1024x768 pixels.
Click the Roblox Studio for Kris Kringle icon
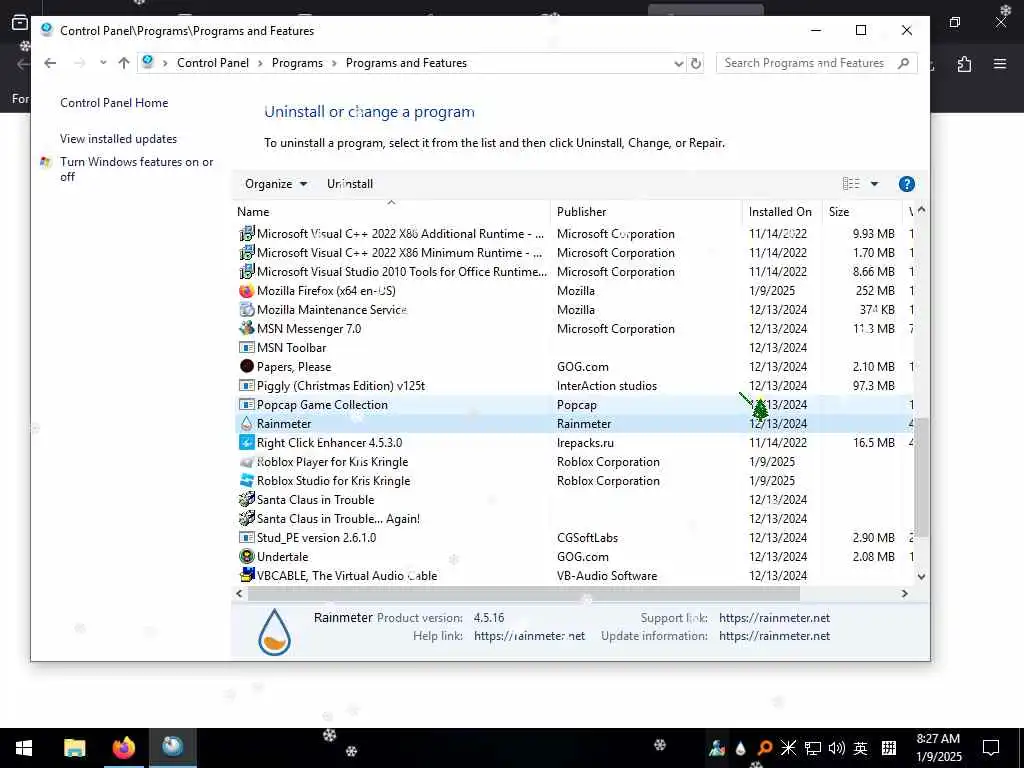[246, 481]
